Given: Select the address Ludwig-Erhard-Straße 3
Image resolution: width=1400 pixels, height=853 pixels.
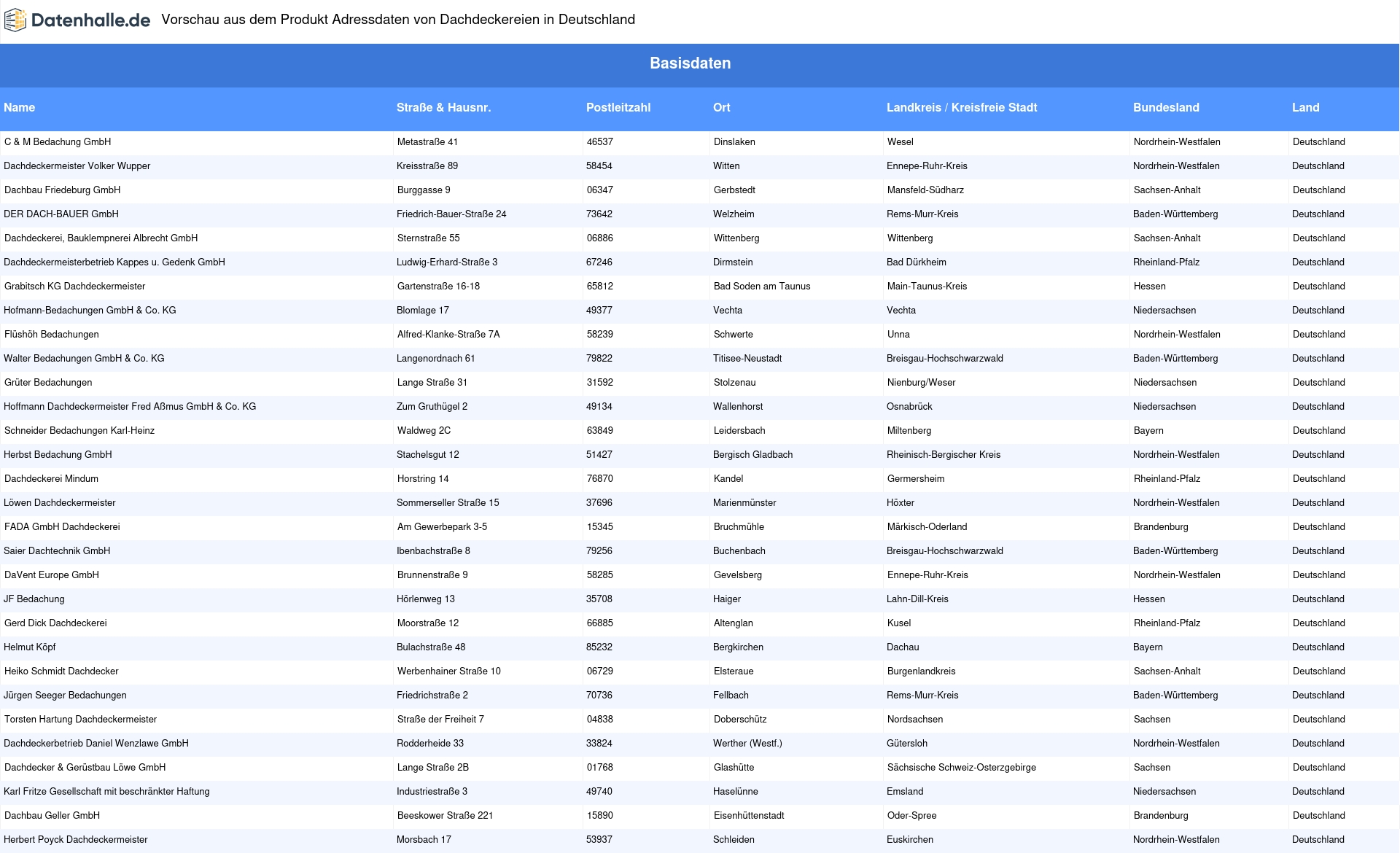Looking at the screenshot, I should 447,262.
